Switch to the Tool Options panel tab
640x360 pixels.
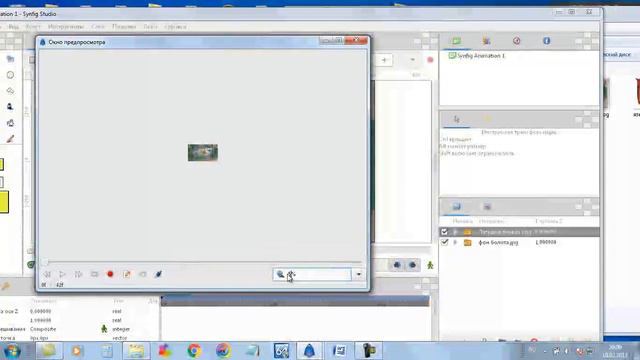point(456,119)
